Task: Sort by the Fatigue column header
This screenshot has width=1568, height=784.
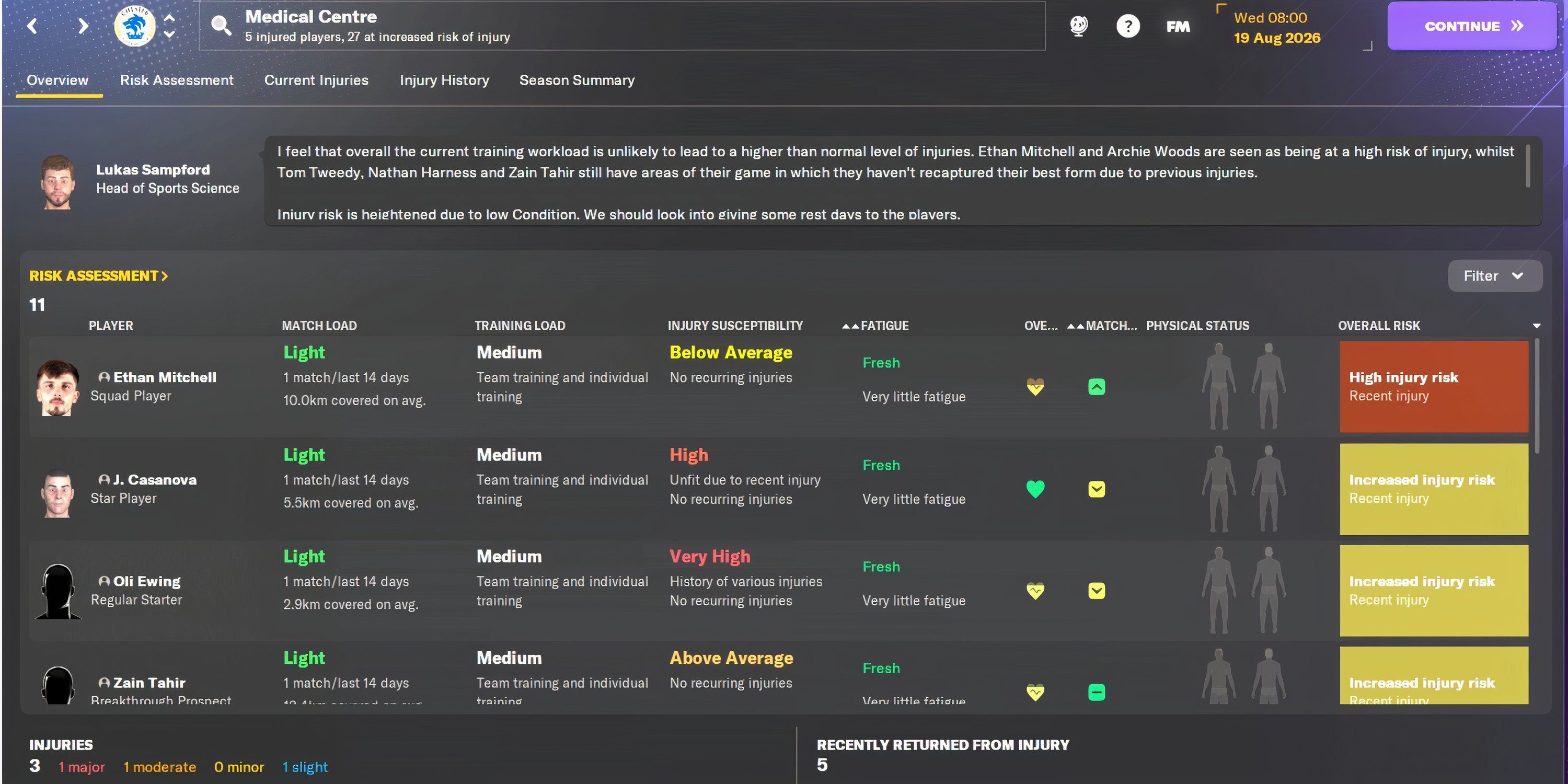Action: [884, 326]
